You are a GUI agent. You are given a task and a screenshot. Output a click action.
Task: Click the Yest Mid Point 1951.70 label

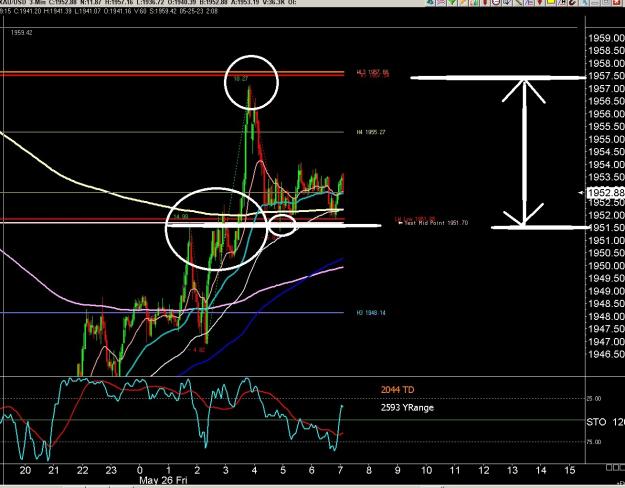[x=436, y=223]
